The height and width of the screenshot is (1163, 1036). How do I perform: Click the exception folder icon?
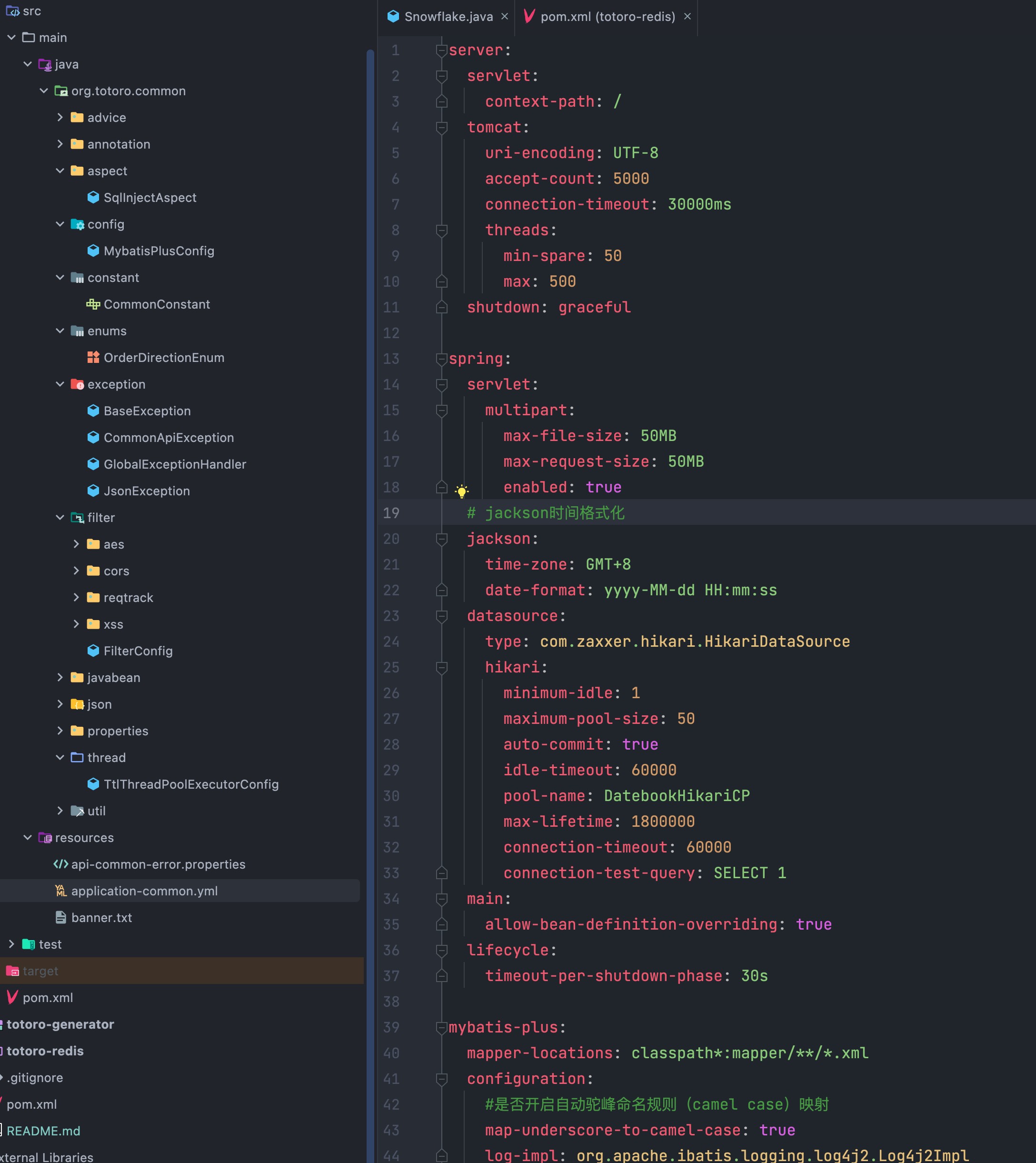click(x=78, y=384)
